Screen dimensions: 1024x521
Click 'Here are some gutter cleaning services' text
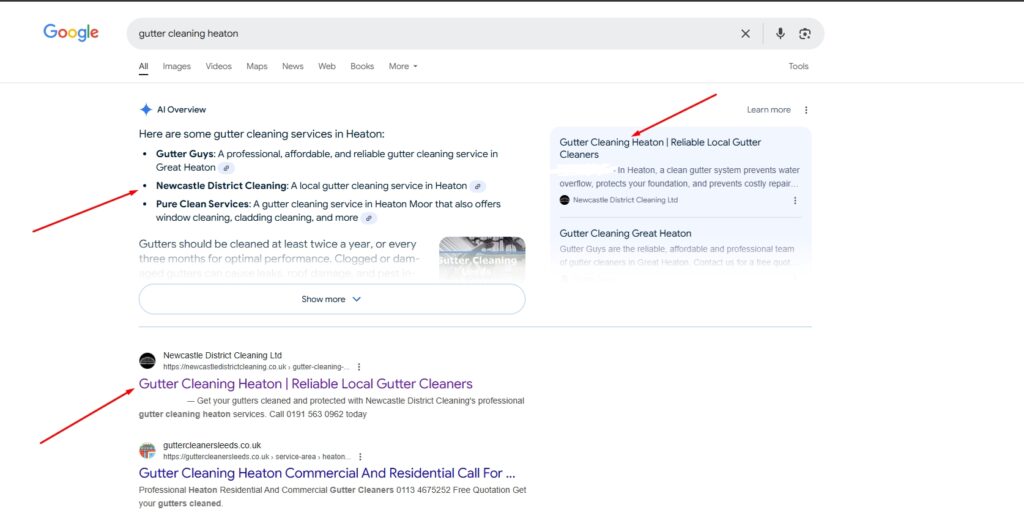262,134
